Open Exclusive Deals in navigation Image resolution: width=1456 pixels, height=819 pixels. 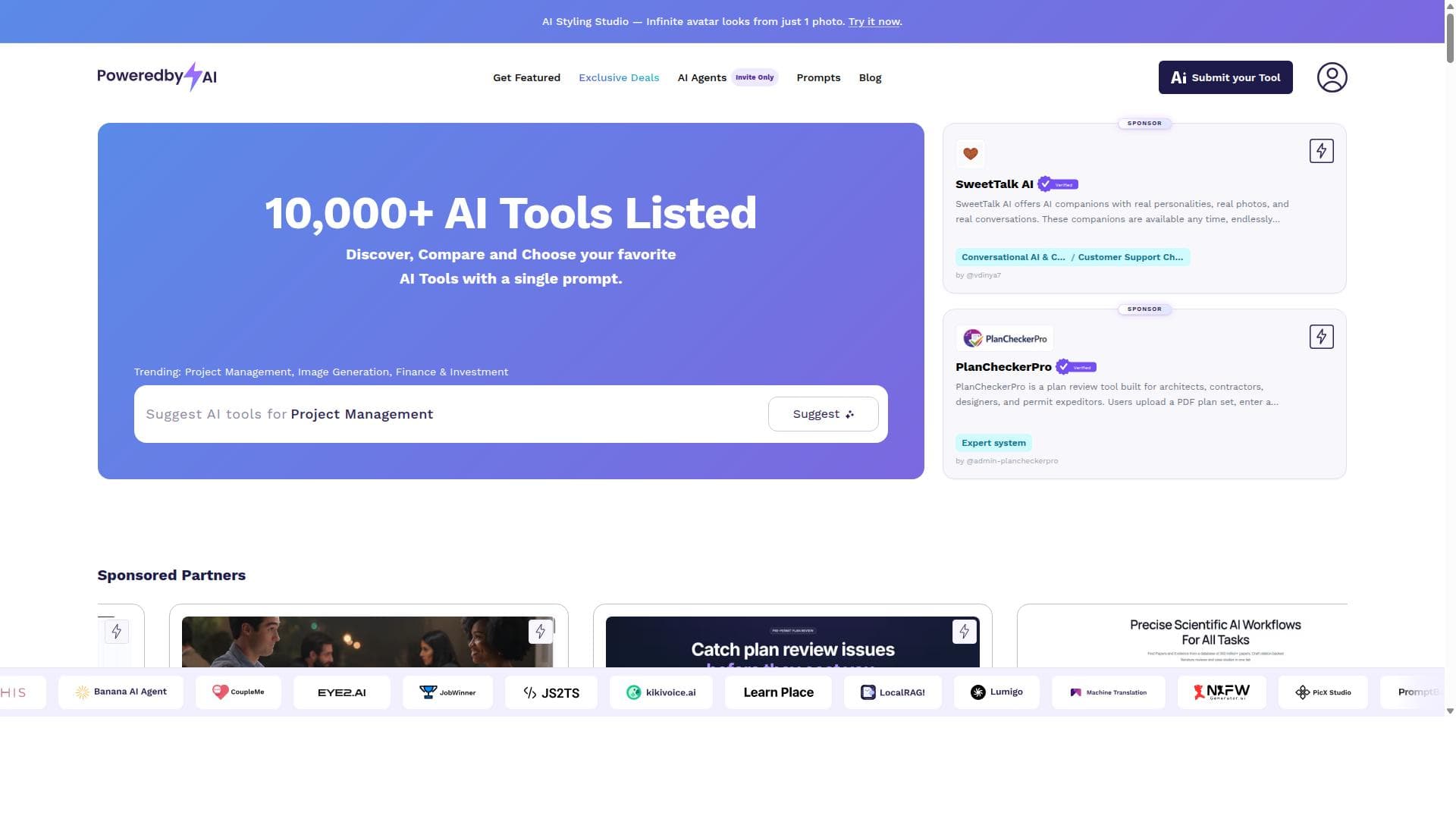point(619,77)
